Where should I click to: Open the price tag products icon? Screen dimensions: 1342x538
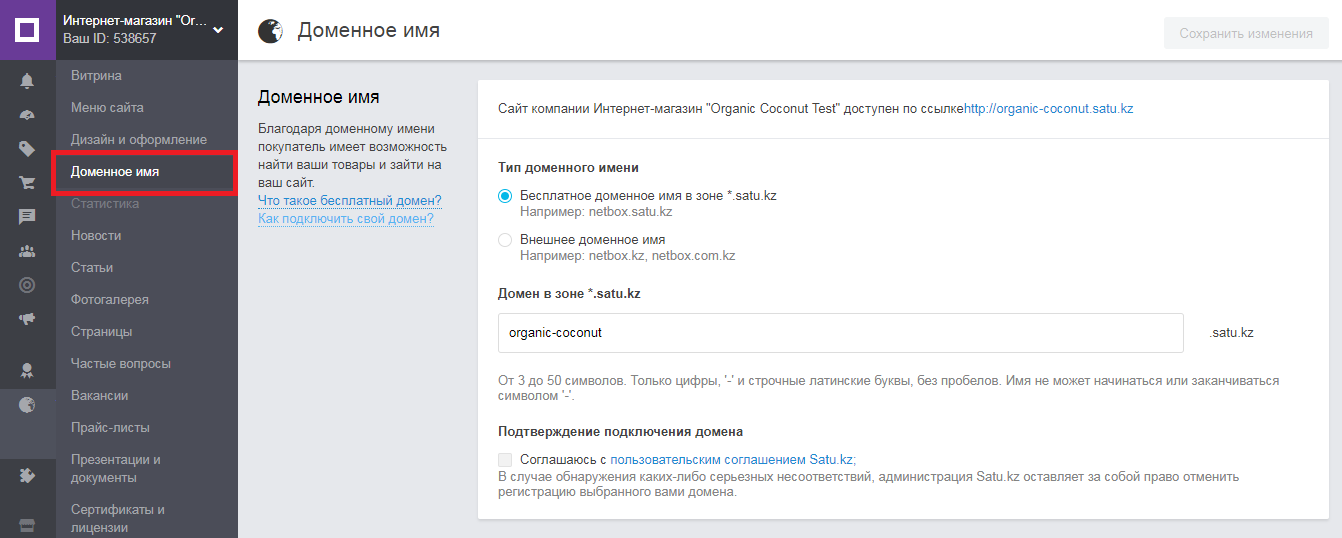[x=27, y=149]
